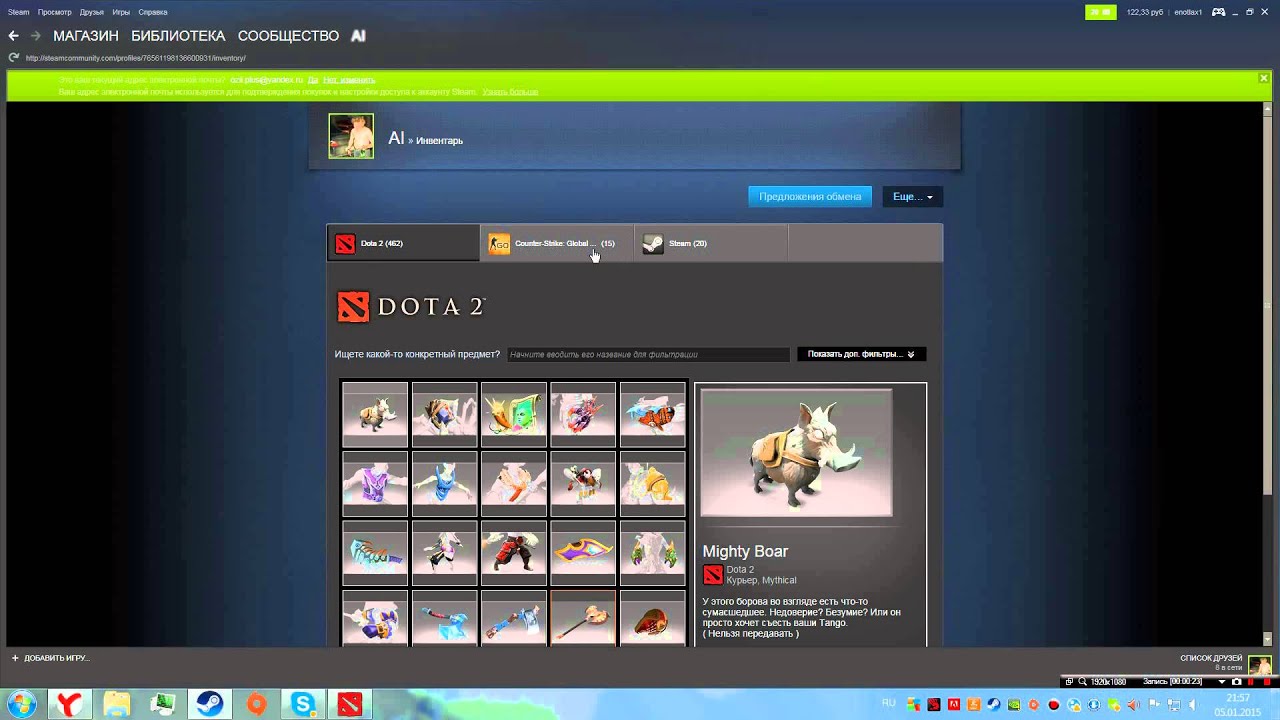The width and height of the screenshot is (1280, 720).
Task: Open the network icon in system tray
Action: [1174, 704]
